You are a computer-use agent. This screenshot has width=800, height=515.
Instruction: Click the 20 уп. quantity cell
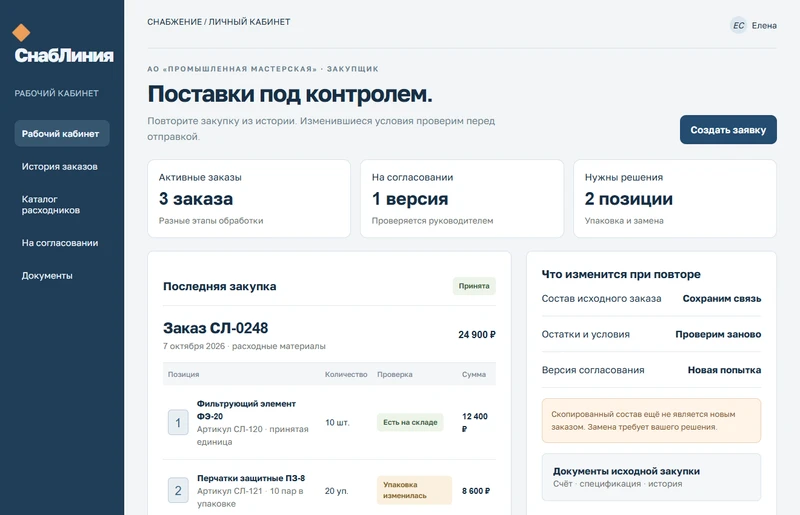pos(337,491)
